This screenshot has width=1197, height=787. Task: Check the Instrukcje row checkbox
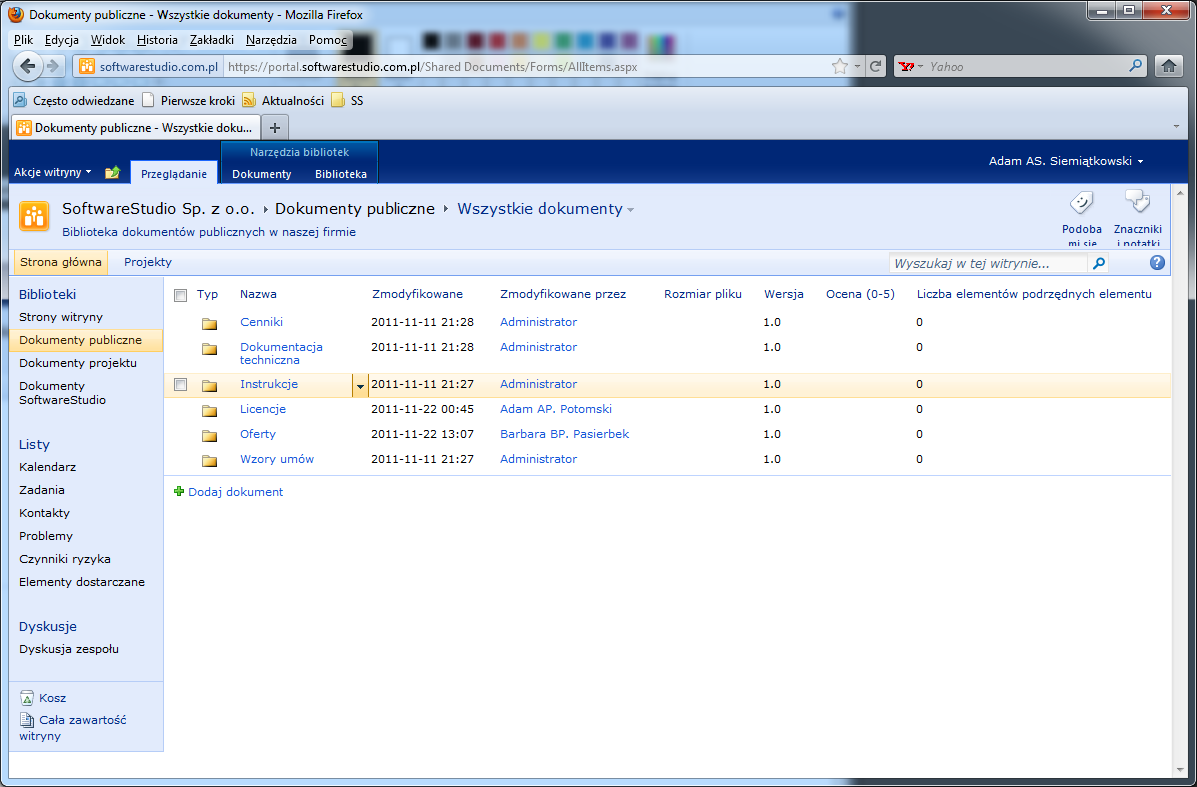pos(180,385)
